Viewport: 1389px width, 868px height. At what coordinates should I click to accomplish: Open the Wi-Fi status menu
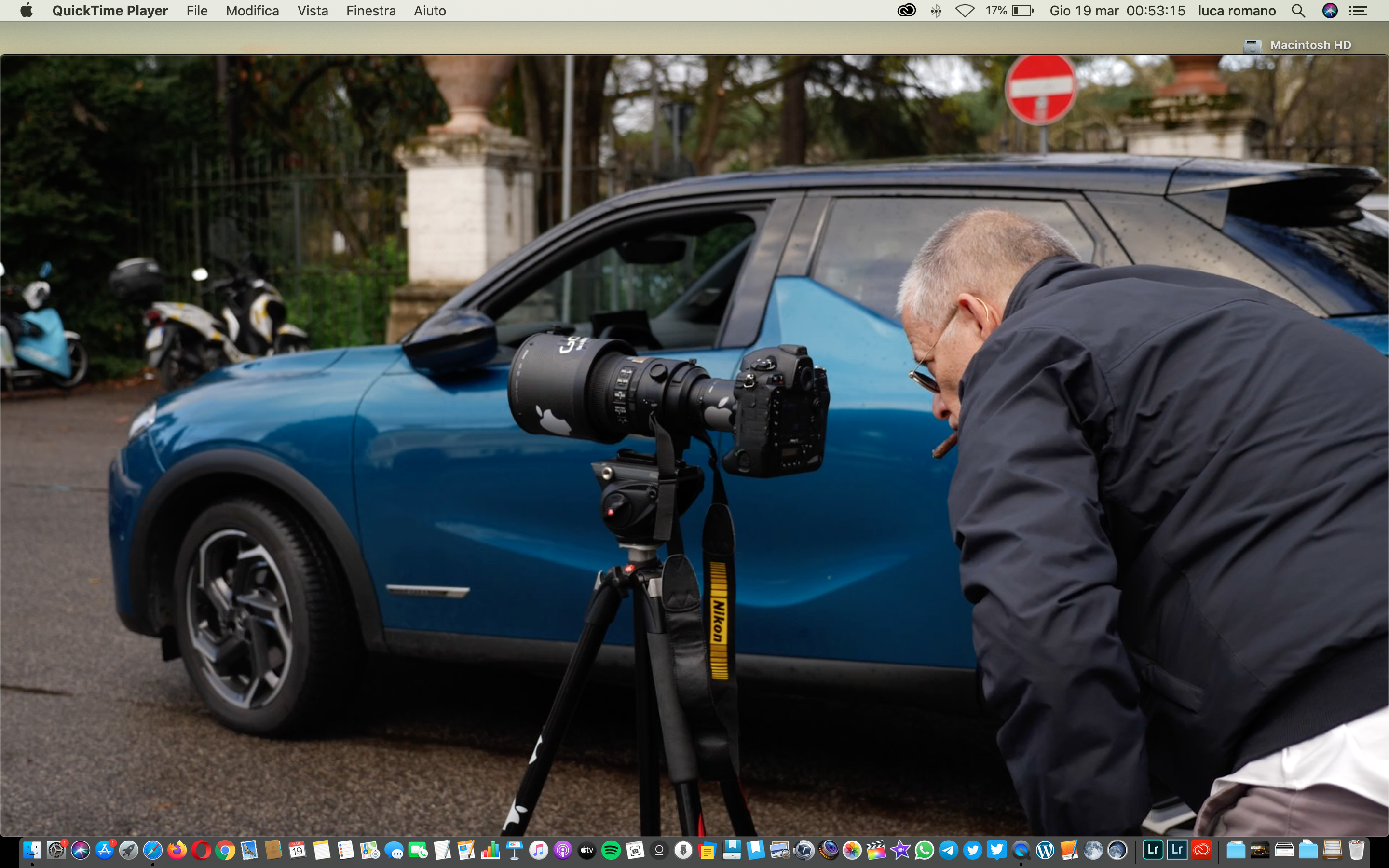tap(964, 11)
